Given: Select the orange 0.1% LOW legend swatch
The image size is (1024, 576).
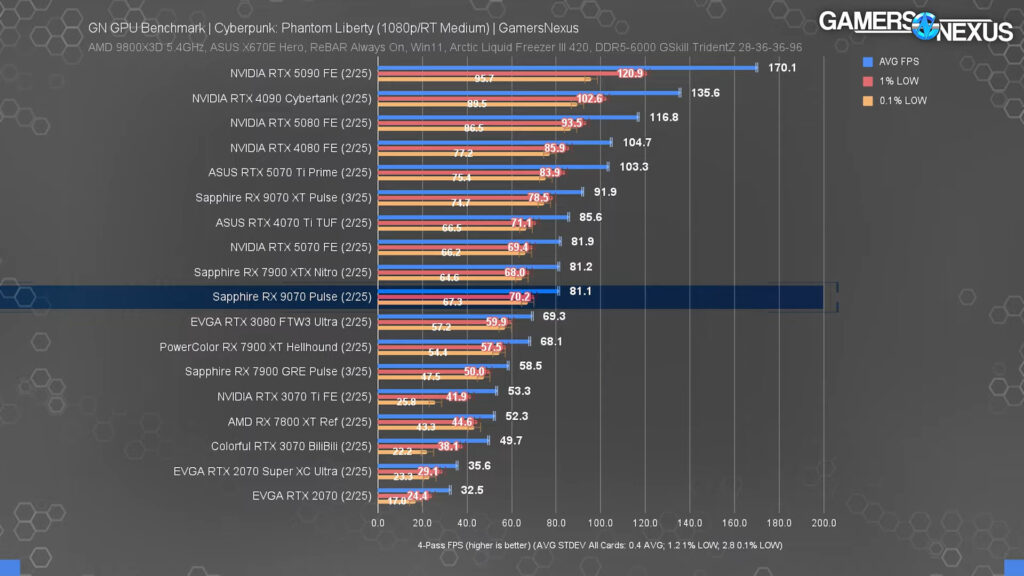Looking at the screenshot, I should pos(867,101).
